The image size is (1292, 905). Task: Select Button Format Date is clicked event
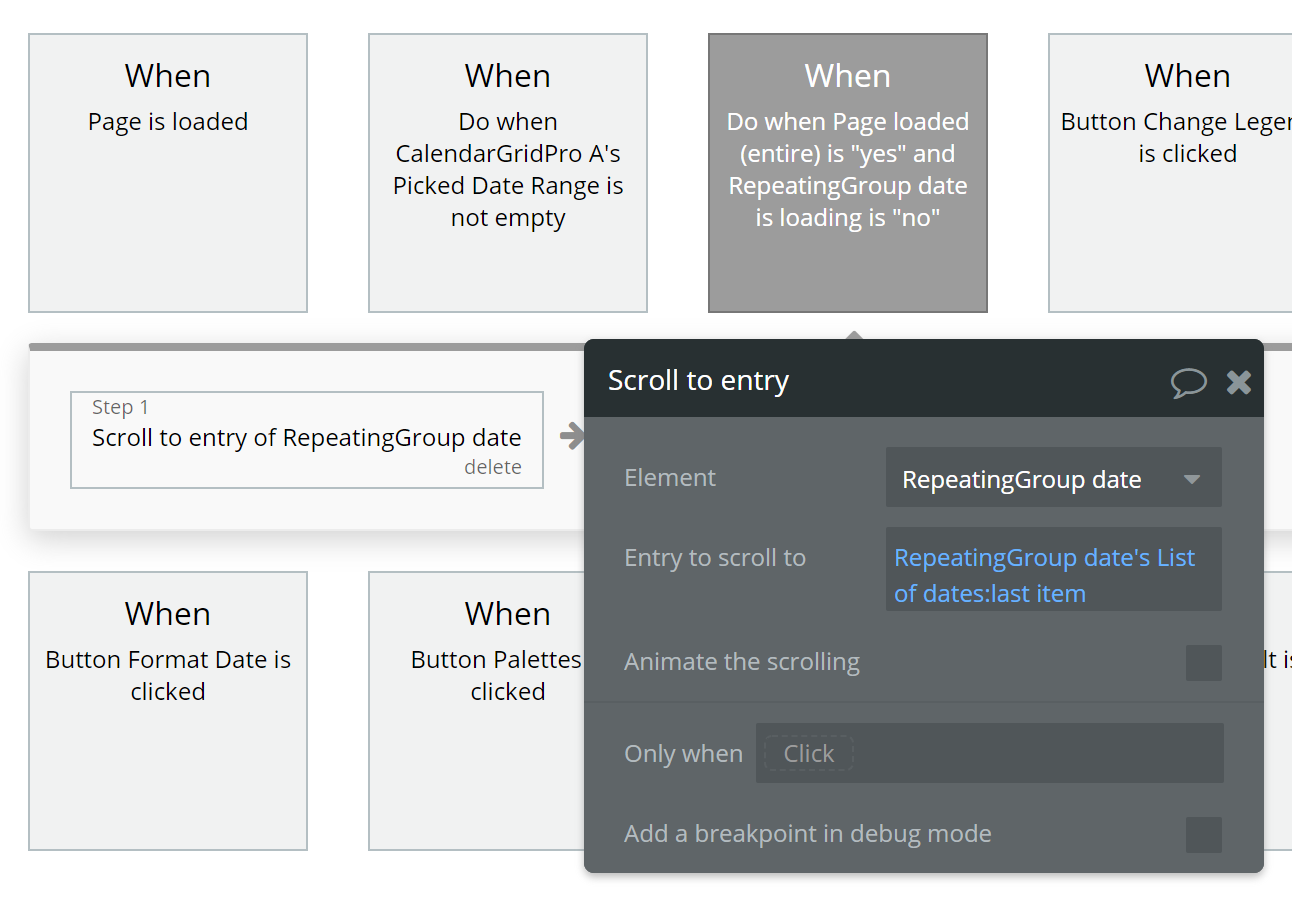pos(168,710)
